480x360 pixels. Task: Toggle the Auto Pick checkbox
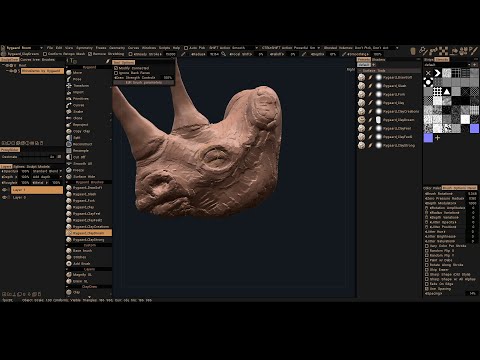click(186, 48)
